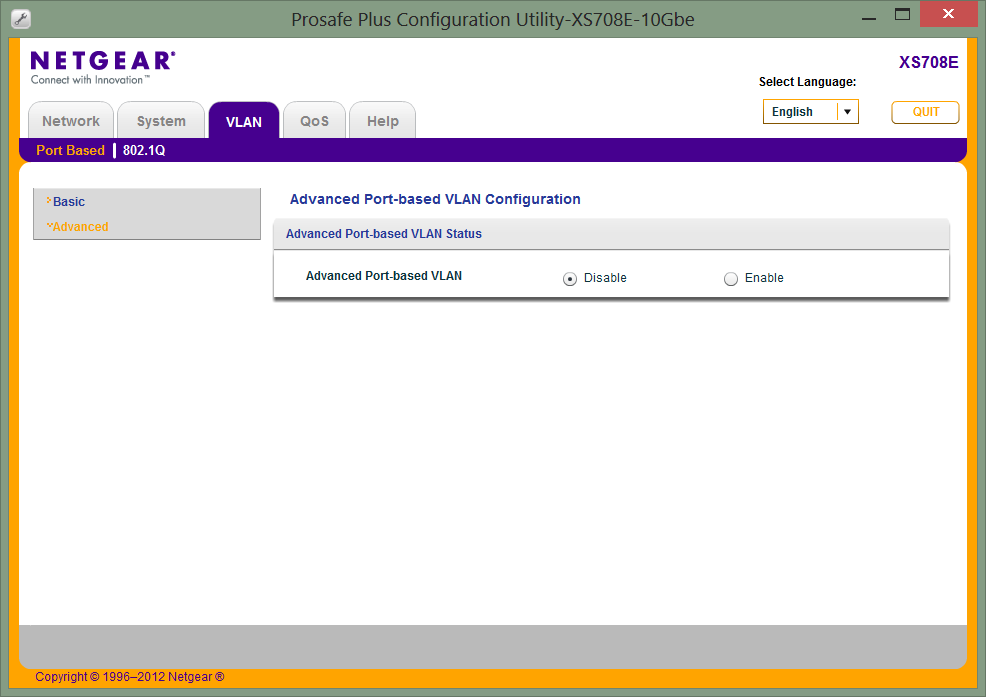Click the Select Language label
The width and height of the screenshot is (986, 697).
pyautogui.click(x=807, y=82)
